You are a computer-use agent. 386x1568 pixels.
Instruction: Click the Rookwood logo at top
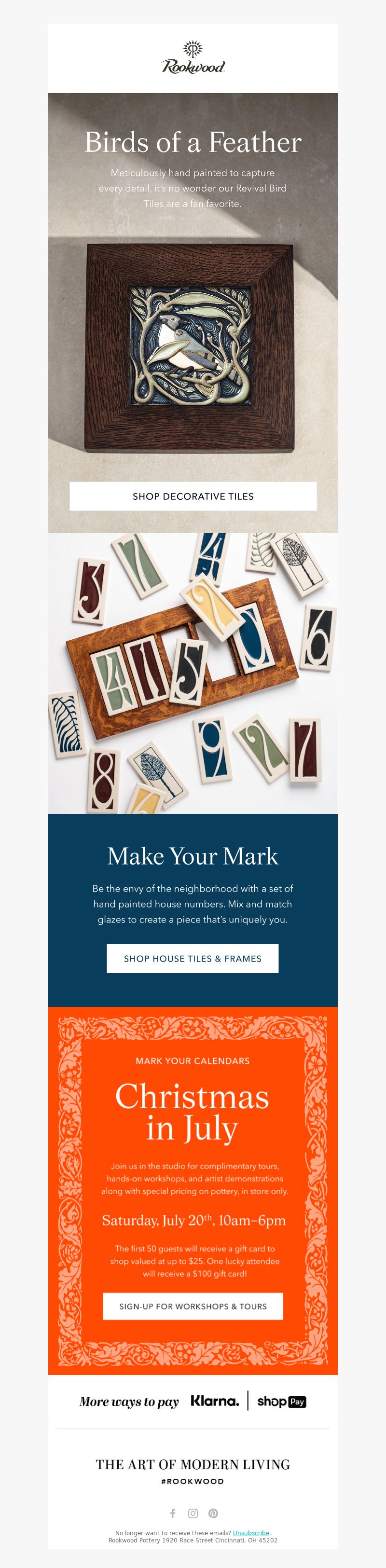pos(193,58)
